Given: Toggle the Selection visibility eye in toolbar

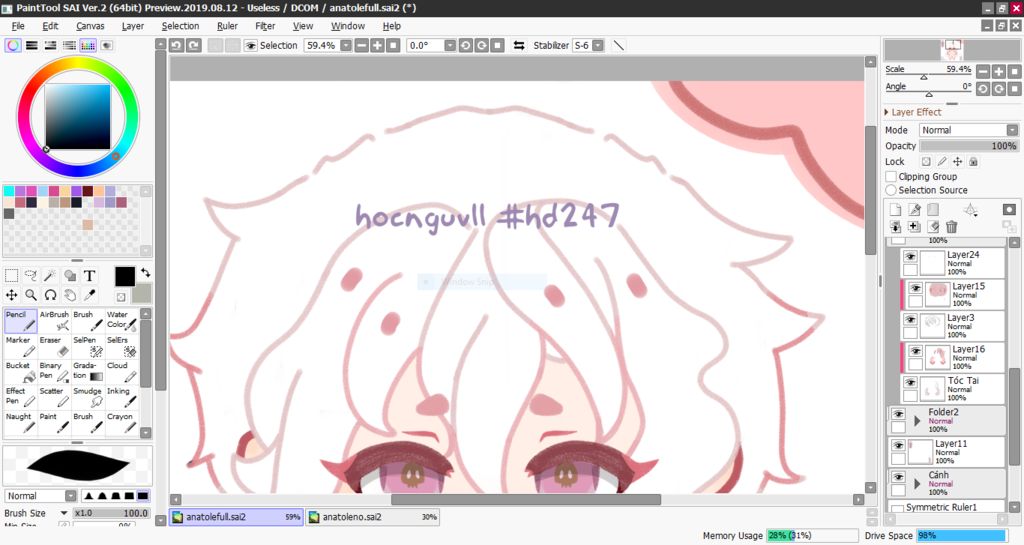Looking at the screenshot, I should pos(250,46).
